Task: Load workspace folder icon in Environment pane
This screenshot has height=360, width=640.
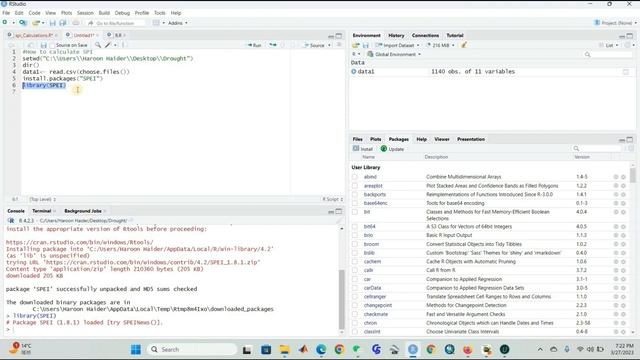Action: pyautogui.click(x=356, y=45)
